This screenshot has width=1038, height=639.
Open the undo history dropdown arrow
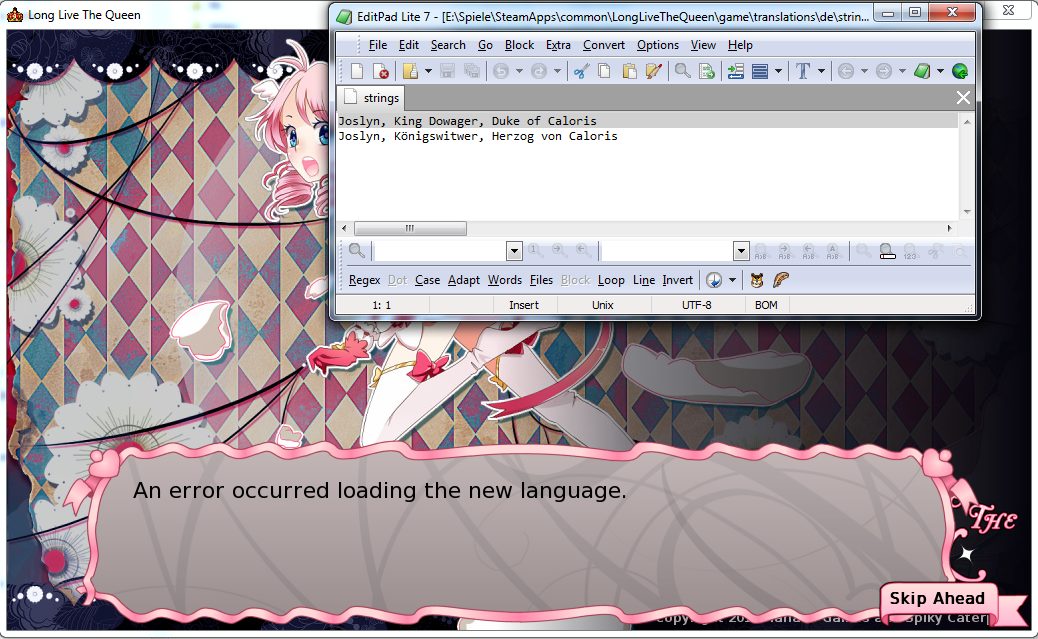520,71
